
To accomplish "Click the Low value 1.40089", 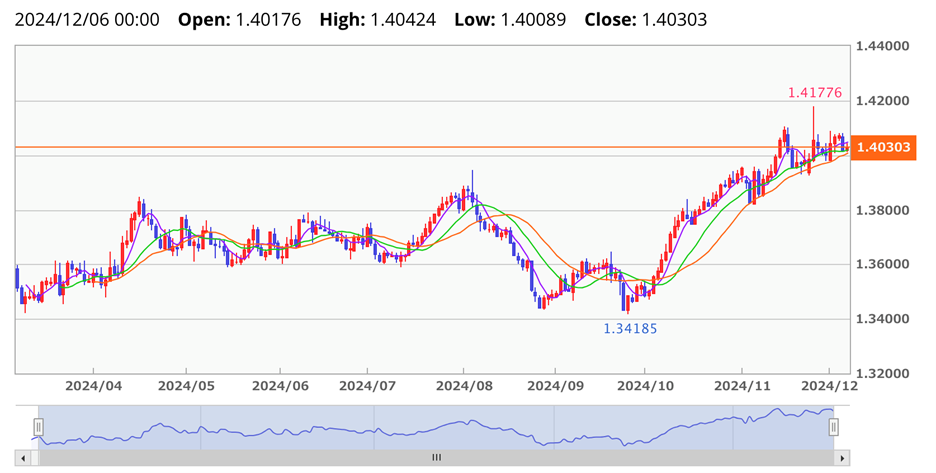I will [533, 20].
